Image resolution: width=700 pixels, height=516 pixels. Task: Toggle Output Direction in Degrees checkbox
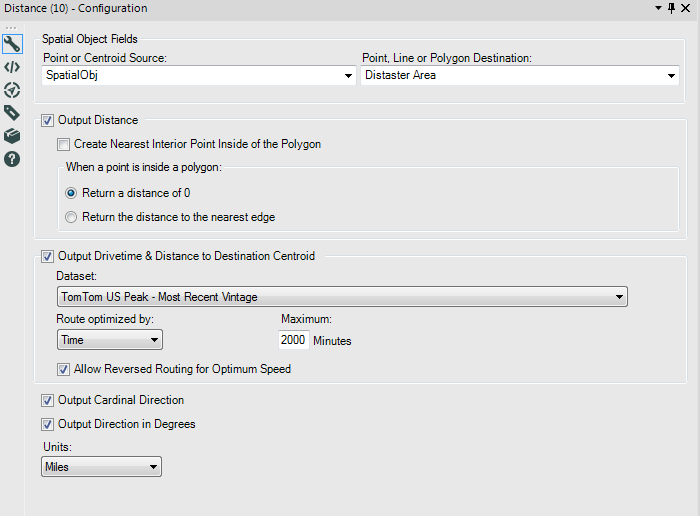coord(47,424)
